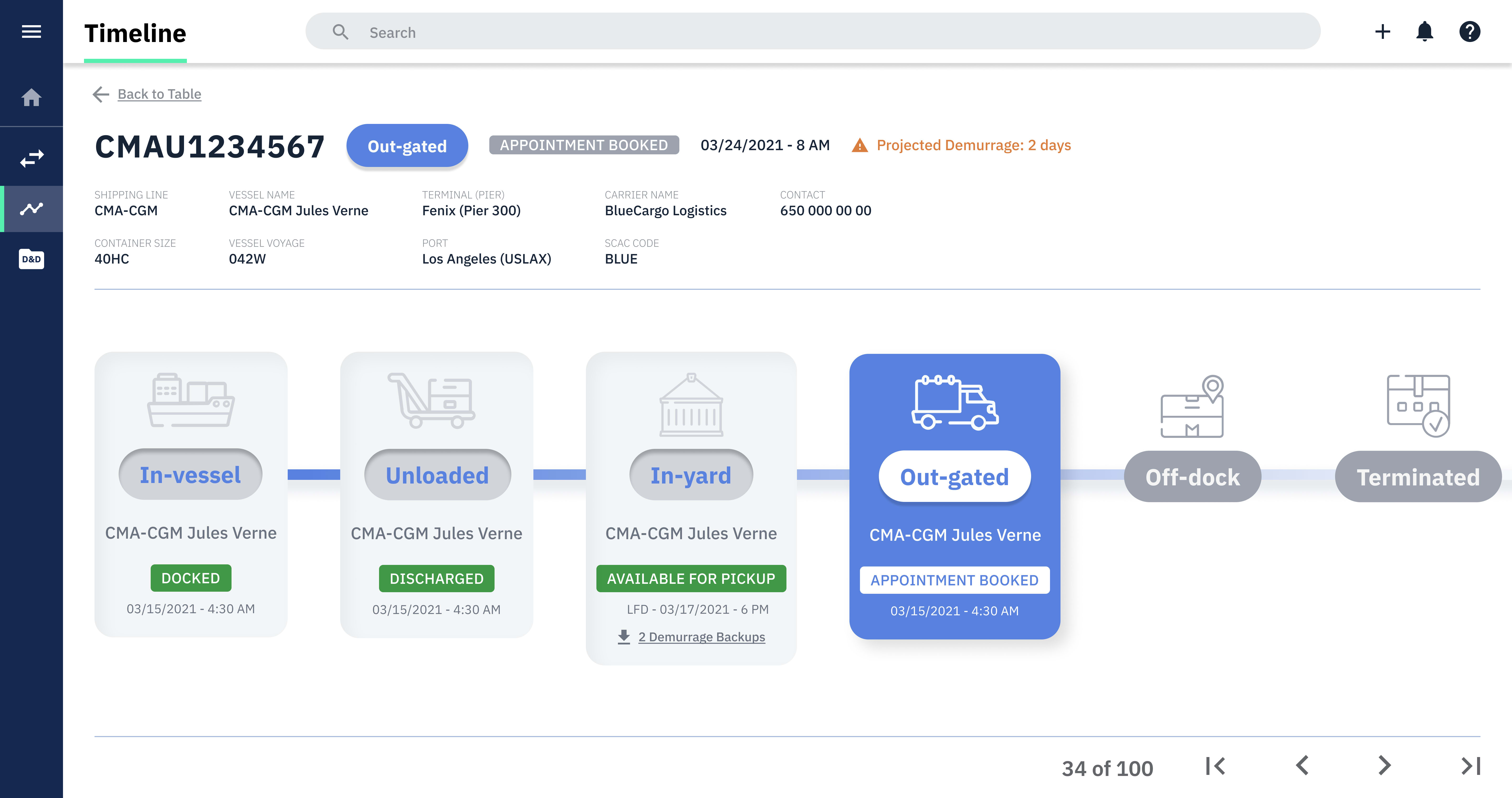Open the hamburger menu
Viewport: 1512px width, 798px height.
click(x=31, y=32)
